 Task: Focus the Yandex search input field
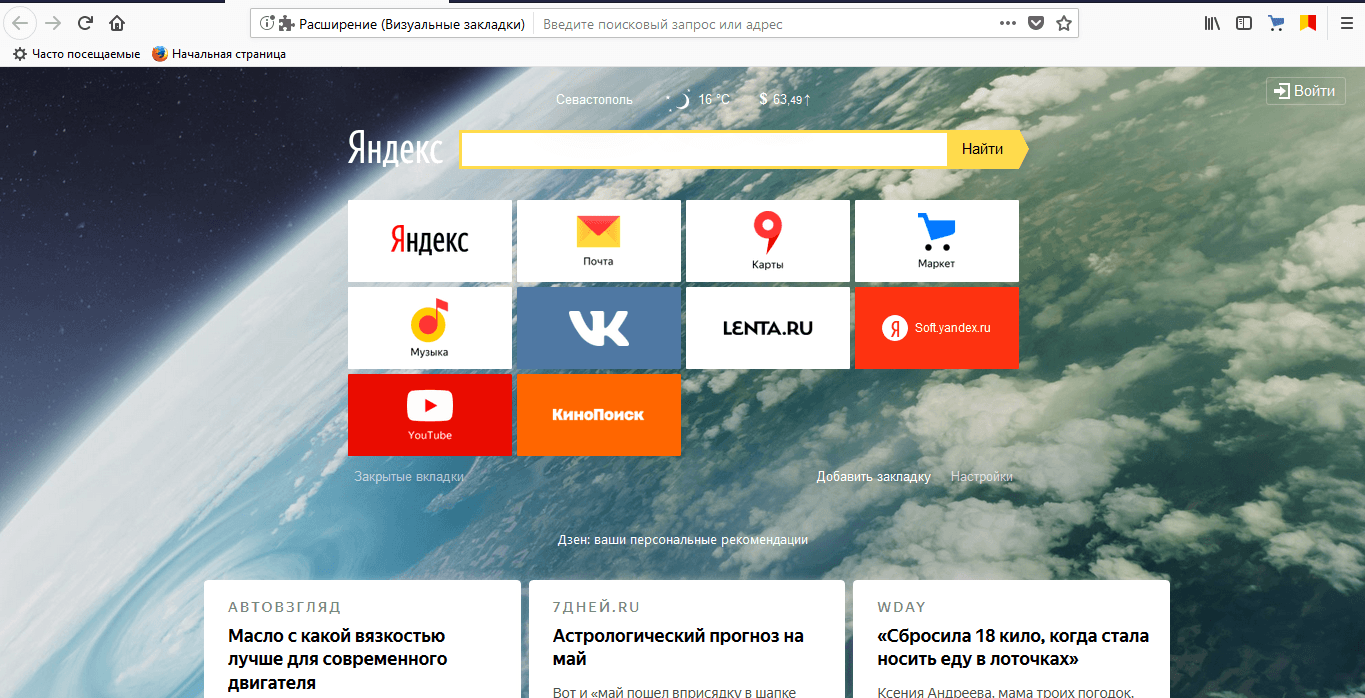703,150
